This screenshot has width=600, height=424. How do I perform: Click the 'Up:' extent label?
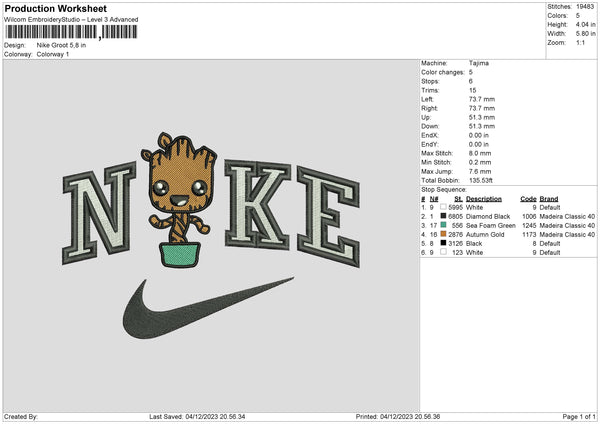(426, 117)
